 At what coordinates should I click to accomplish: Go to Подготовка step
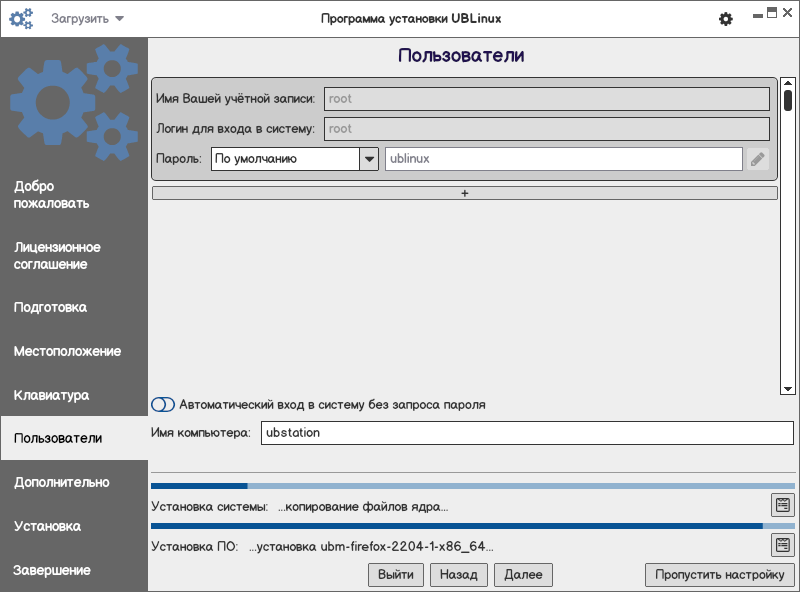[50, 307]
